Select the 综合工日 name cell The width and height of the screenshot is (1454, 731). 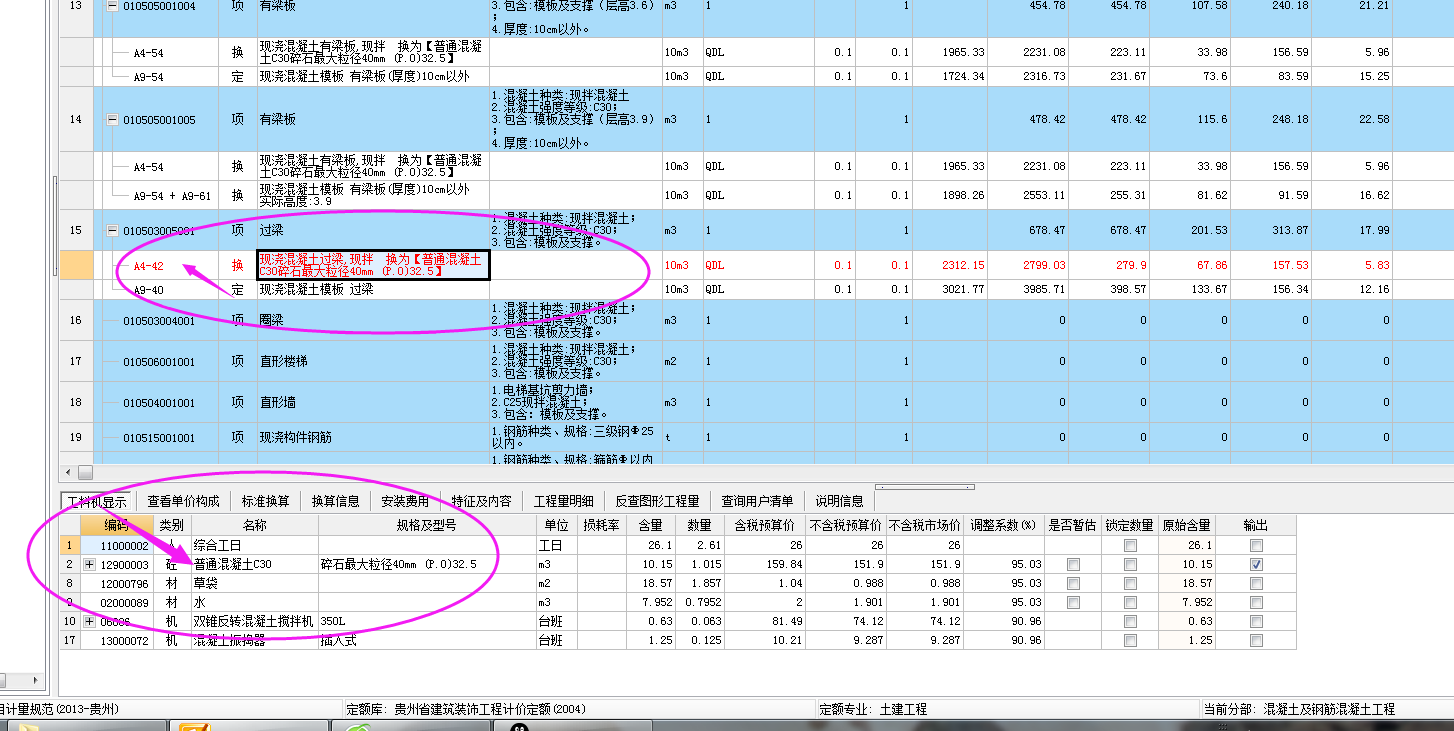[254, 545]
